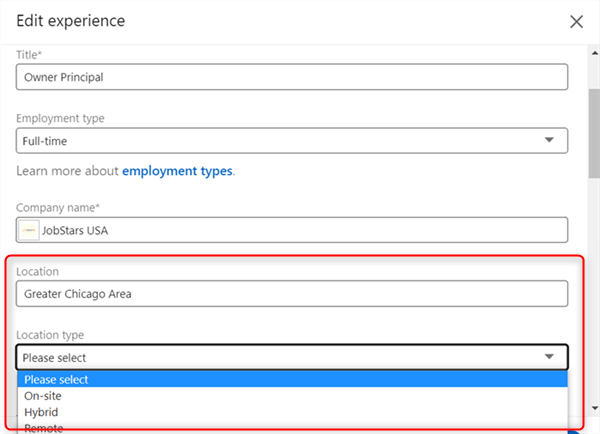
Task: Click the Location type field label
Action: [49, 335]
